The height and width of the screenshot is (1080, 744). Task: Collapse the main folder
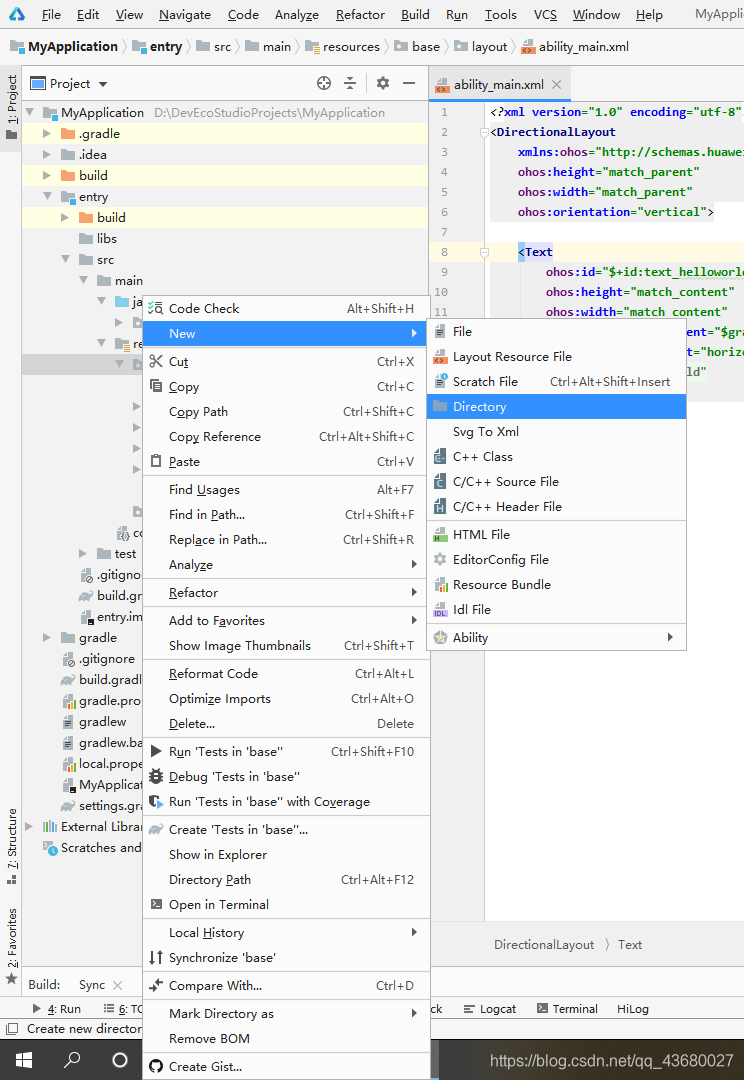[x=83, y=280]
